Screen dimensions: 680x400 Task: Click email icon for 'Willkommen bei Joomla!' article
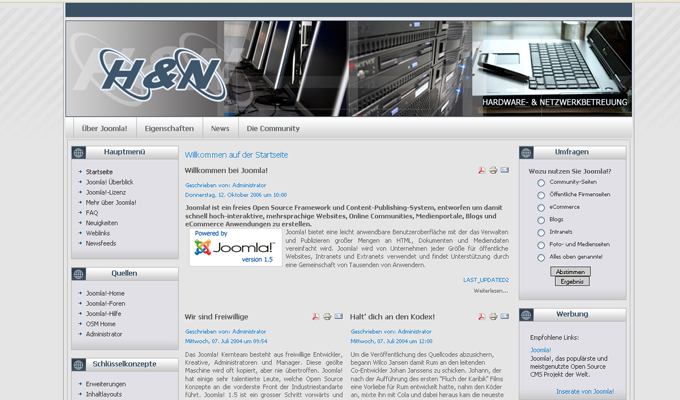coord(505,171)
